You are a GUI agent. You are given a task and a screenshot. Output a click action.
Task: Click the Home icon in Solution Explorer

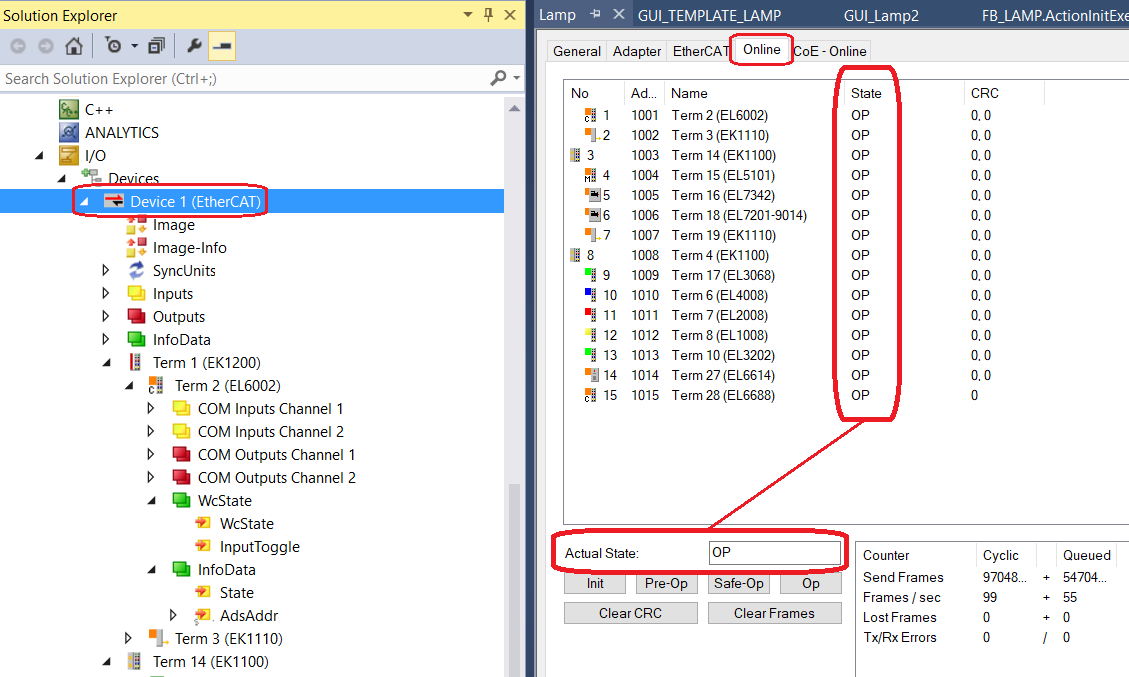pos(74,47)
